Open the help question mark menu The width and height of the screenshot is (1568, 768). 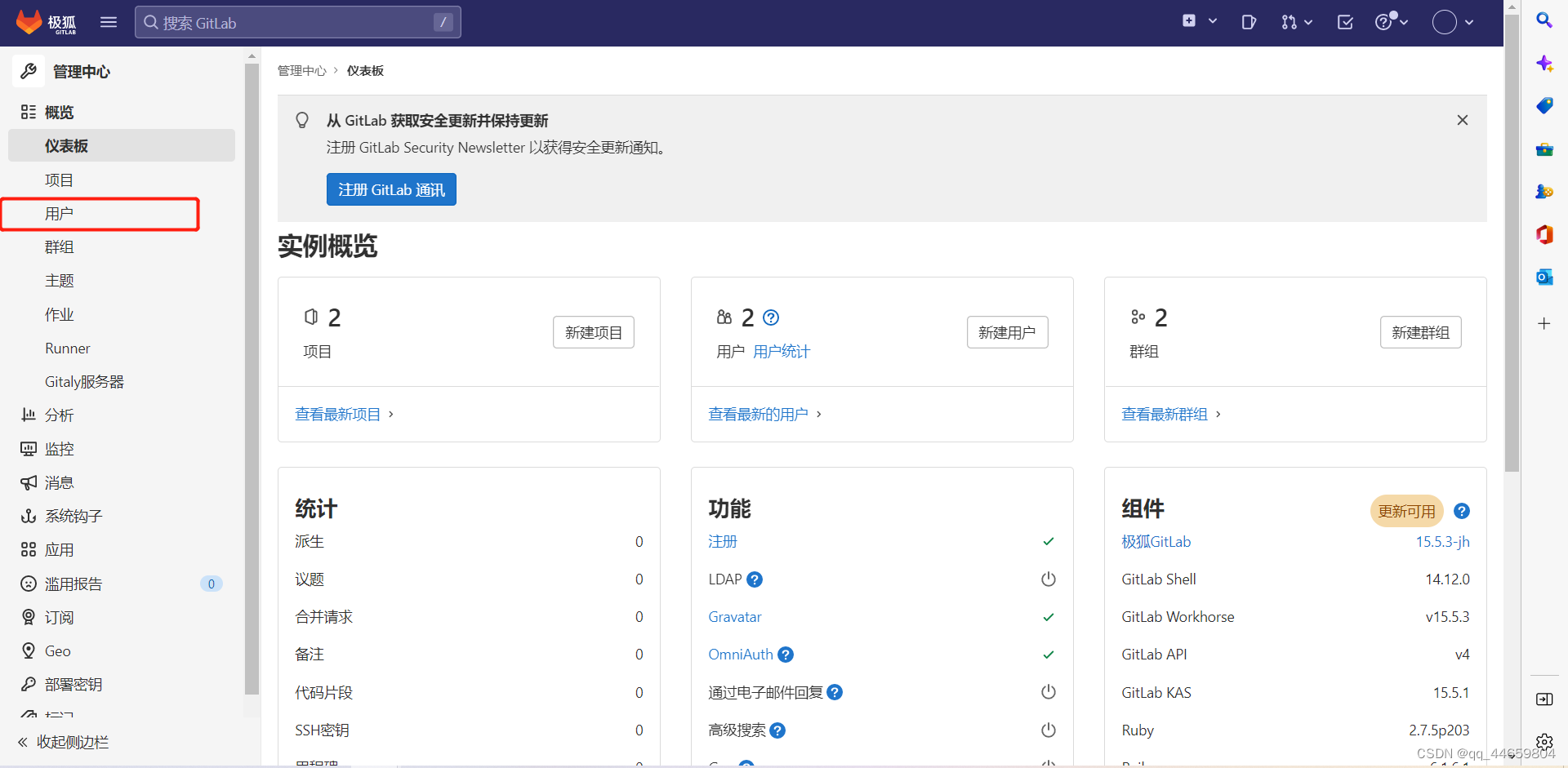tap(1391, 21)
